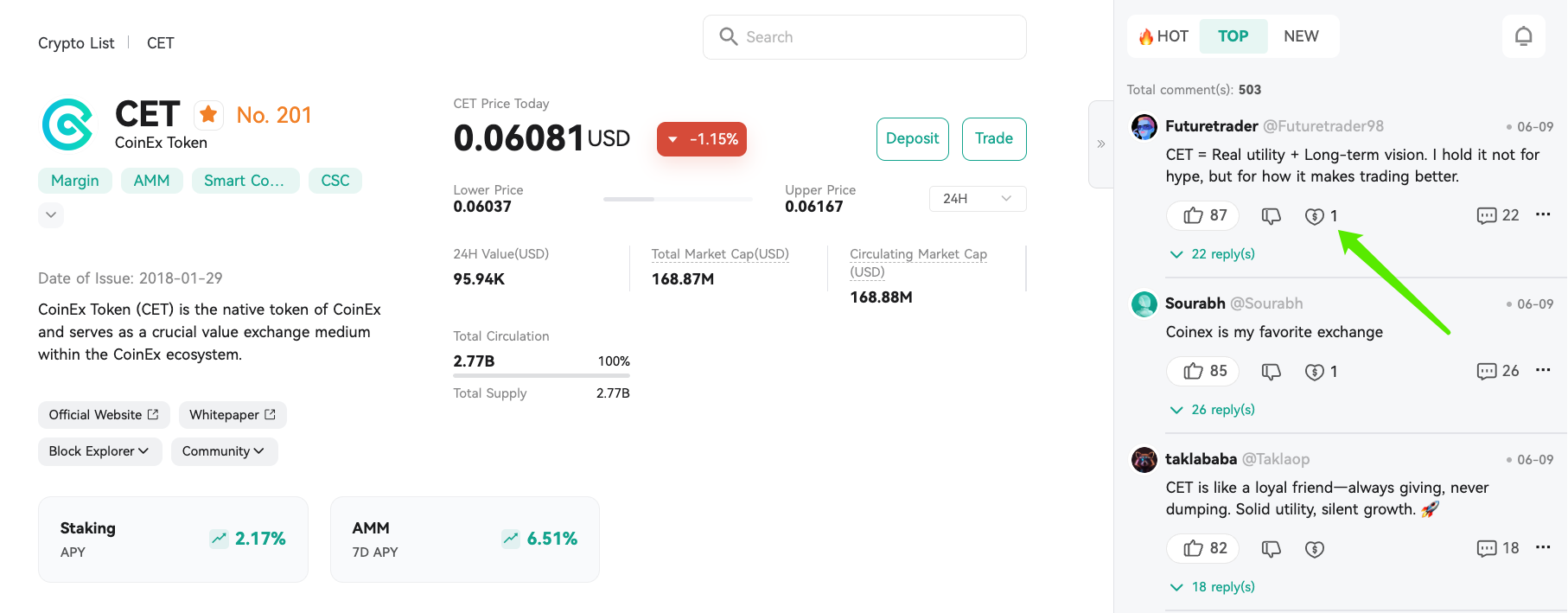Switch to the TOP comments tab

1233,36
